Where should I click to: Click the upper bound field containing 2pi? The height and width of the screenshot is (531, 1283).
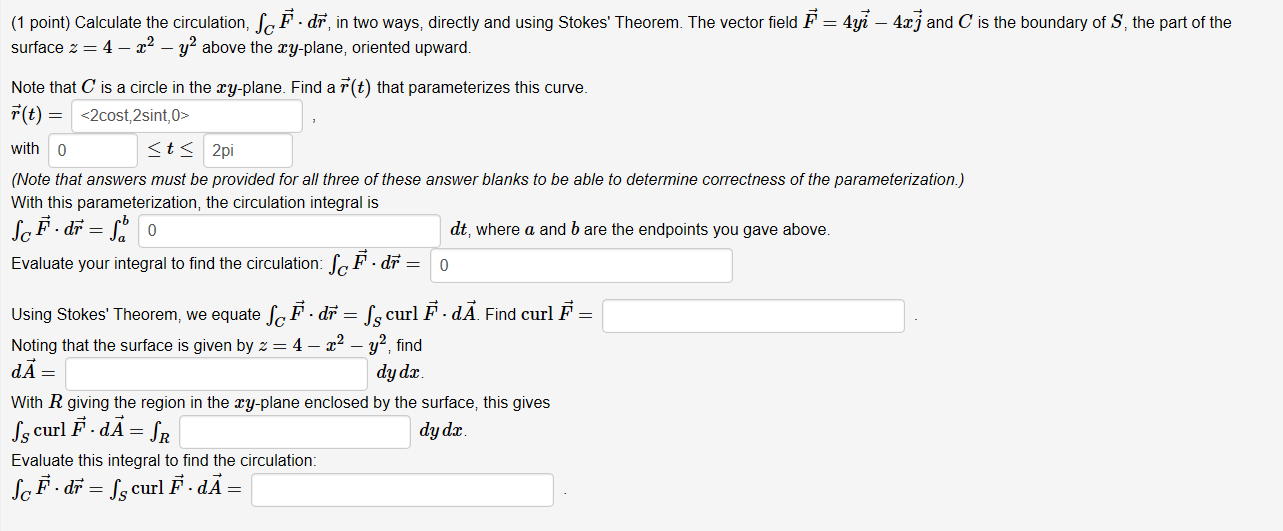(x=248, y=151)
